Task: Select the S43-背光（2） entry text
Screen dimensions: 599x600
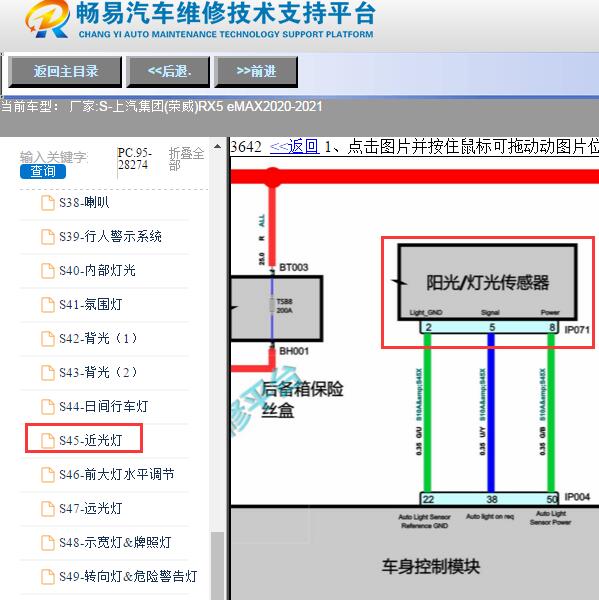Action: [98, 372]
